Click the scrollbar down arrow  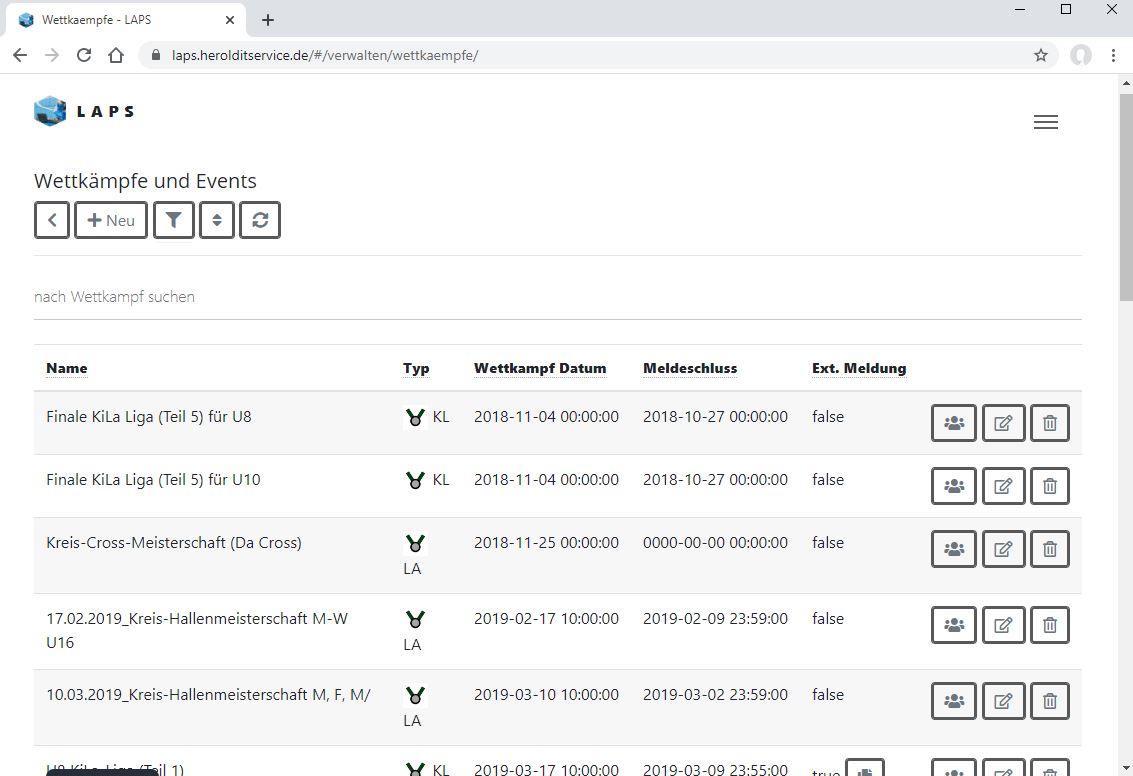[x=1126, y=768]
